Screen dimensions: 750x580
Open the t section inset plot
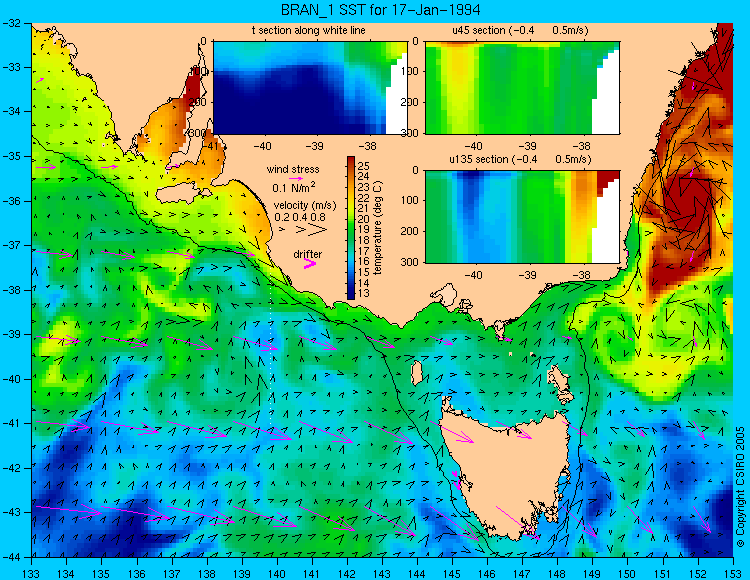pyautogui.click(x=310, y=88)
